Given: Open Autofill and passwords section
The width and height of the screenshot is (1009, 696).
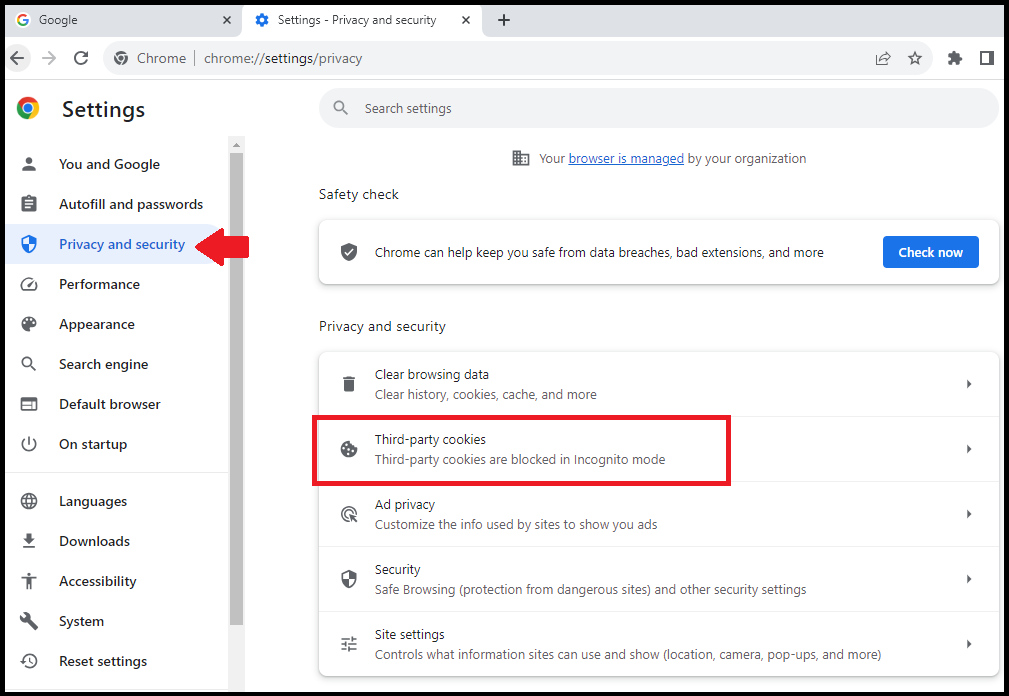Looking at the screenshot, I should [x=130, y=204].
